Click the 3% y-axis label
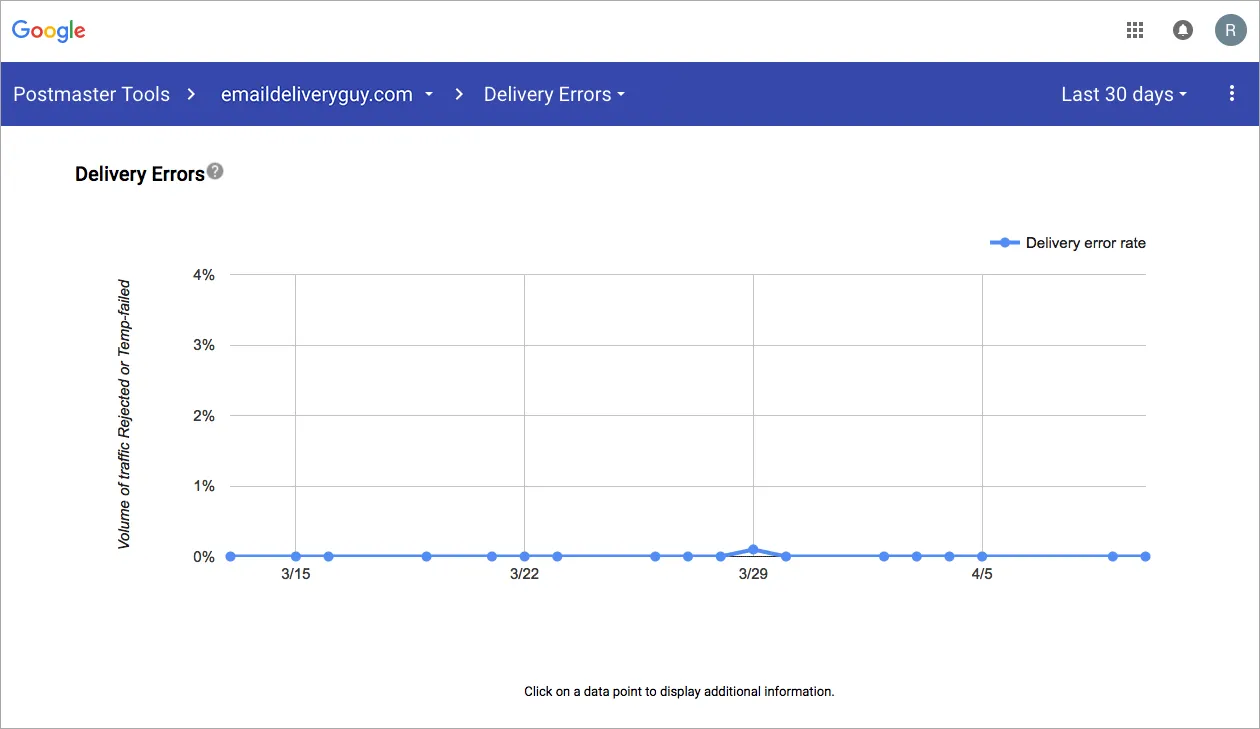The width and height of the screenshot is (1260, 729). (203, 345)
